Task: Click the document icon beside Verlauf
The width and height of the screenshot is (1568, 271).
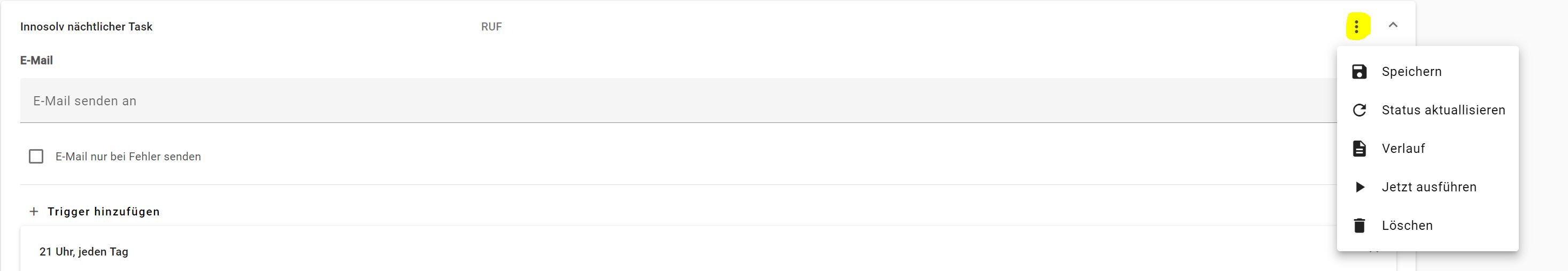Action: click(x=1359, y=149)
